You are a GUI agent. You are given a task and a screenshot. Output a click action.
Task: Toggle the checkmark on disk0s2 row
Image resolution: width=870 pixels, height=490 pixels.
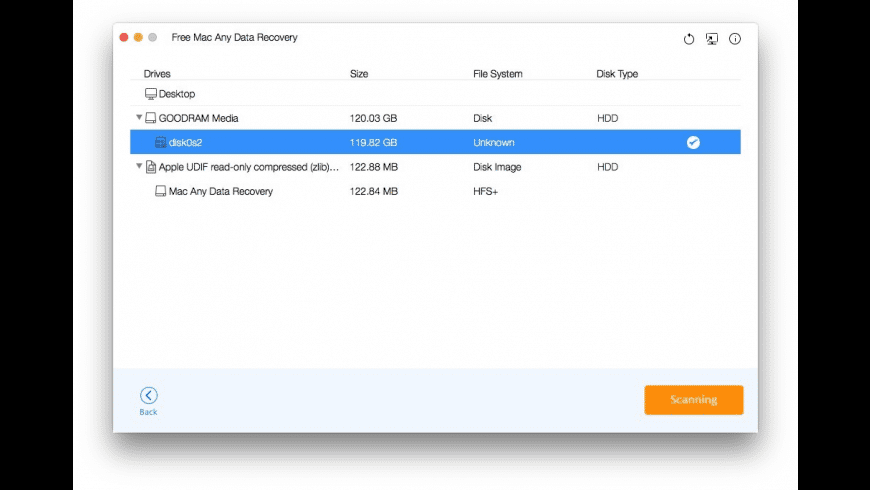(x=693, y=143)
